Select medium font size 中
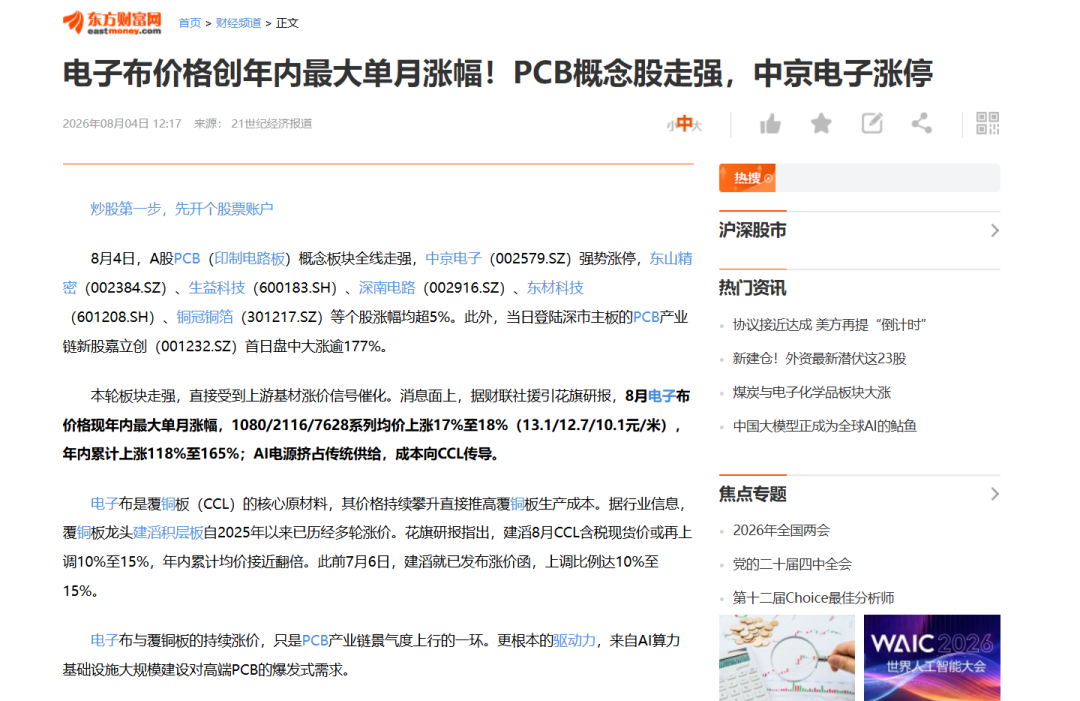 point(684,123)
